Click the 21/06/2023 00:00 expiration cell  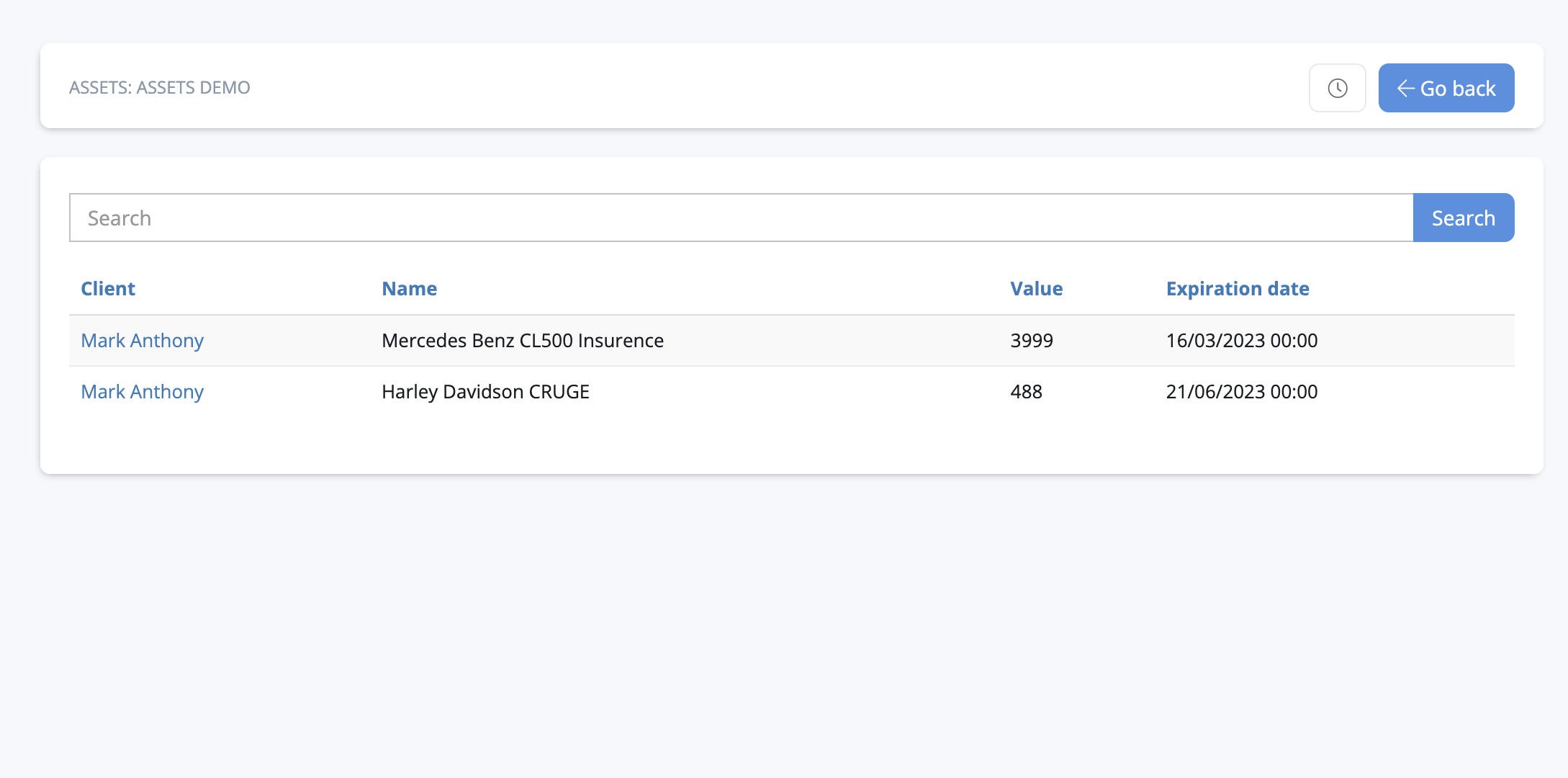1241,391
